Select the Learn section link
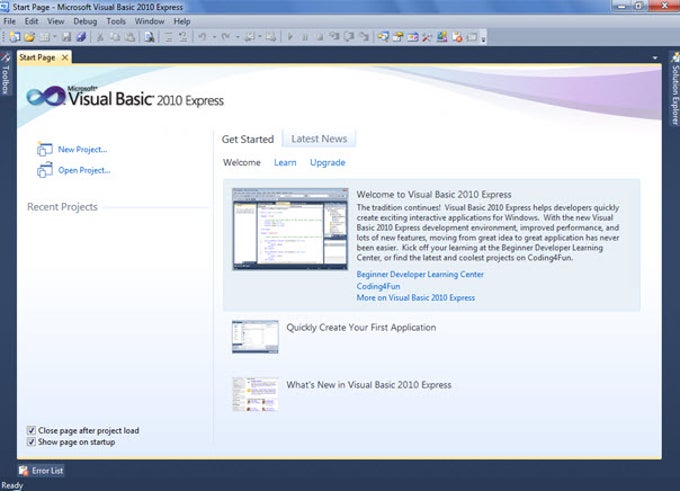Image resolution: width=680 pixels, height=491 pixels. 285,163
